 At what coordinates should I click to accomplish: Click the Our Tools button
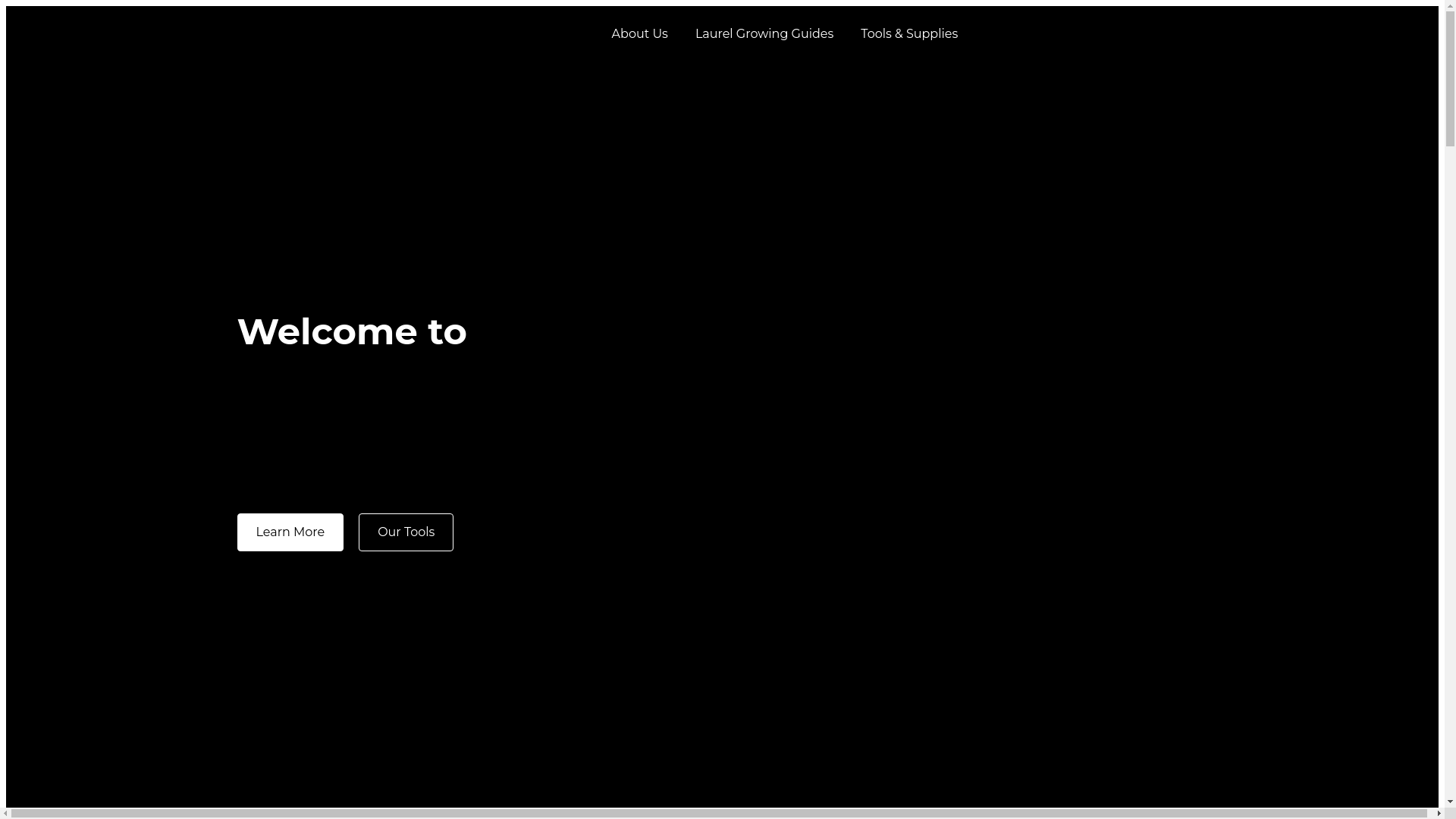(406, 532)
